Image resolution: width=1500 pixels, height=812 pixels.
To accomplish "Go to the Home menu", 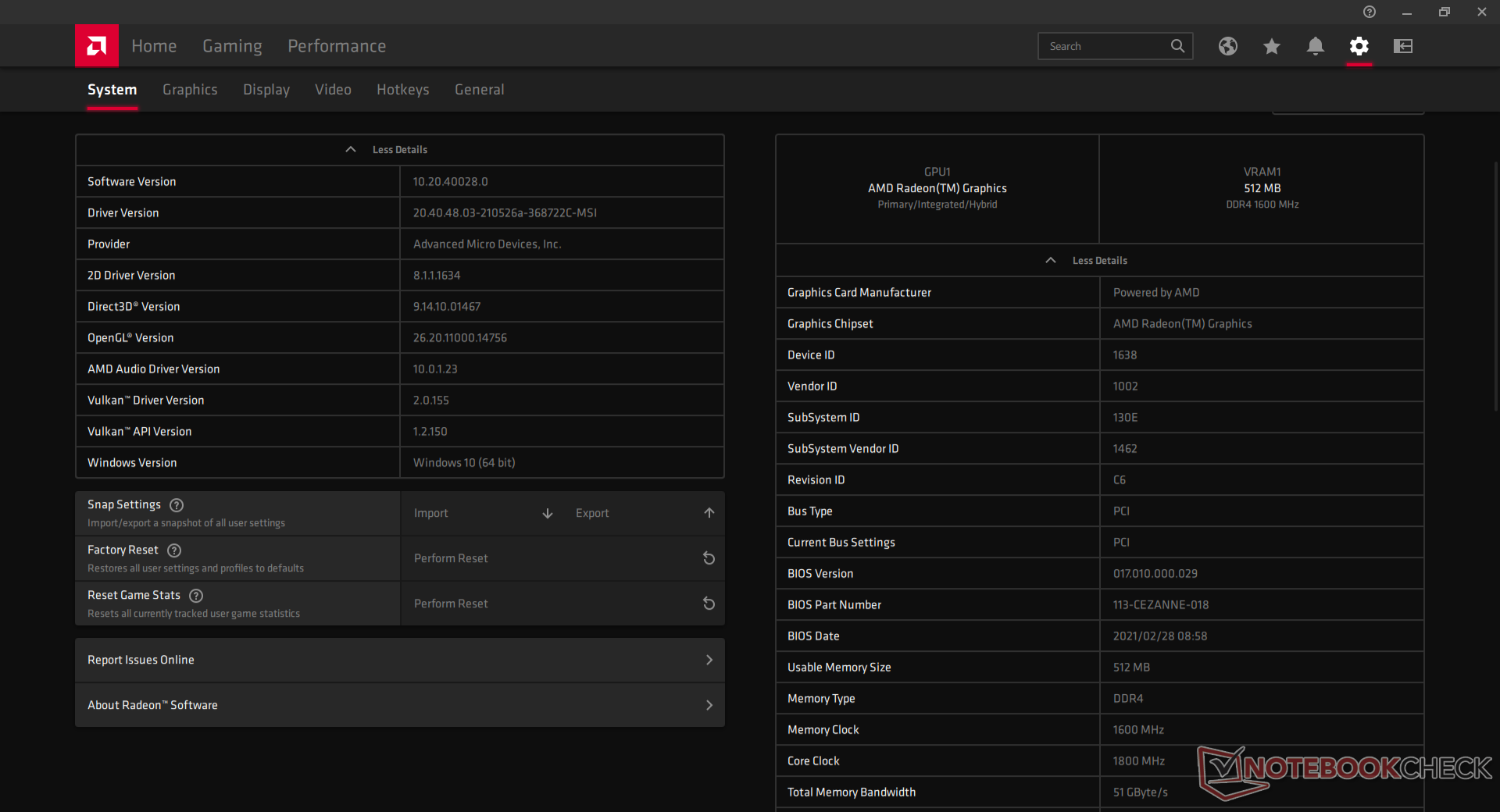I will pos(154,46).
